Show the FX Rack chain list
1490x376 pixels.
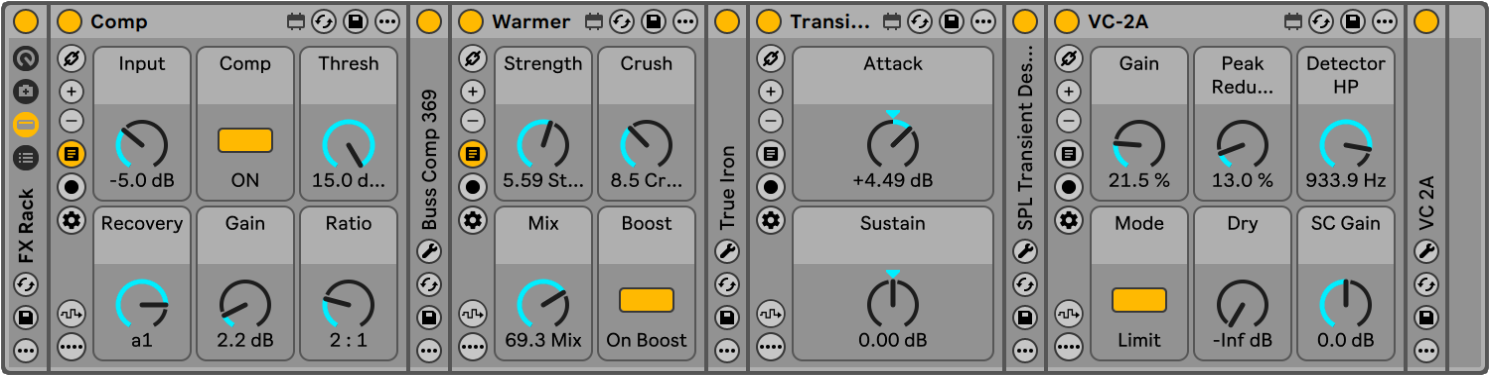pyautogui.click(x=26, y=158)
